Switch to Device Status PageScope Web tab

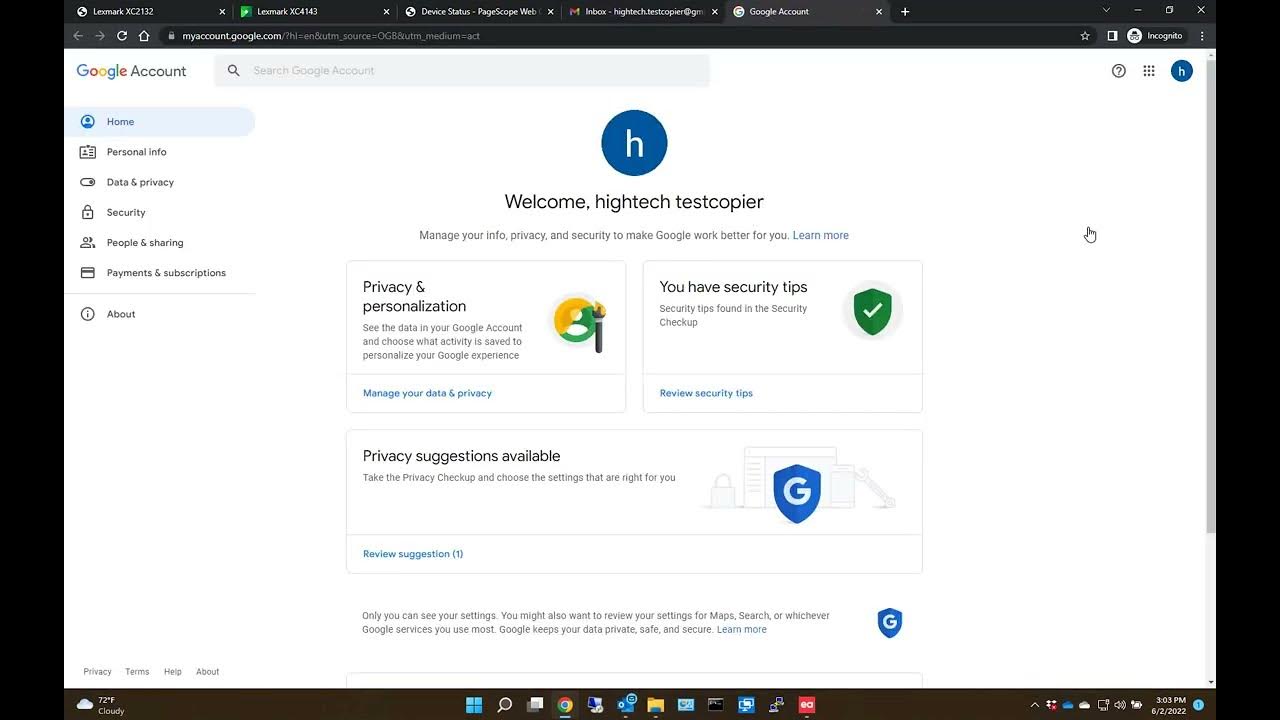tap(478, 12)
